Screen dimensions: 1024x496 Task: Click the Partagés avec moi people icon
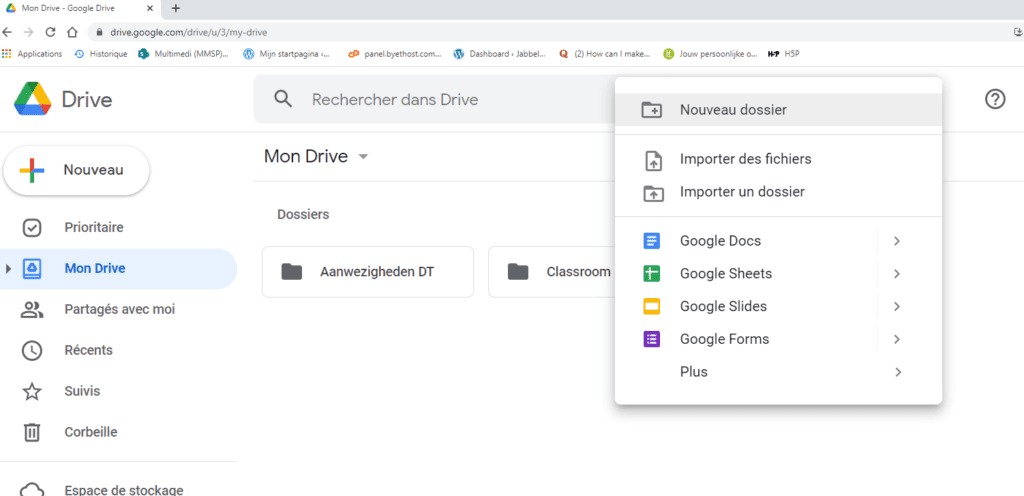pos(32,309)
